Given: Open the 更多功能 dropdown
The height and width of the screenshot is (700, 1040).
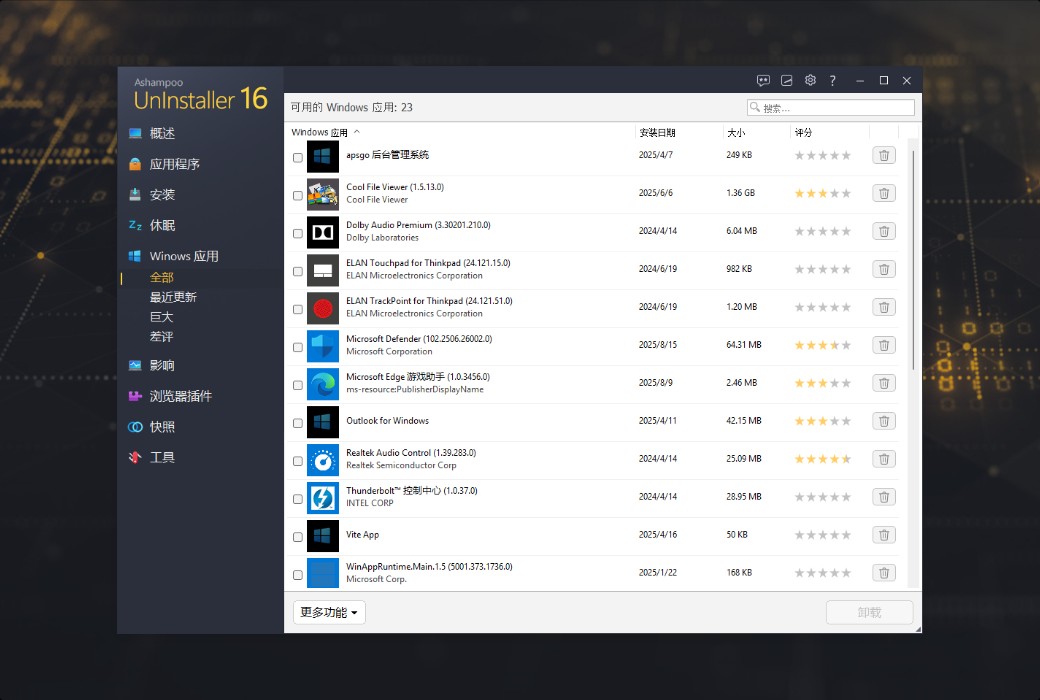Looking at the screenshot, I should (329, 612).
